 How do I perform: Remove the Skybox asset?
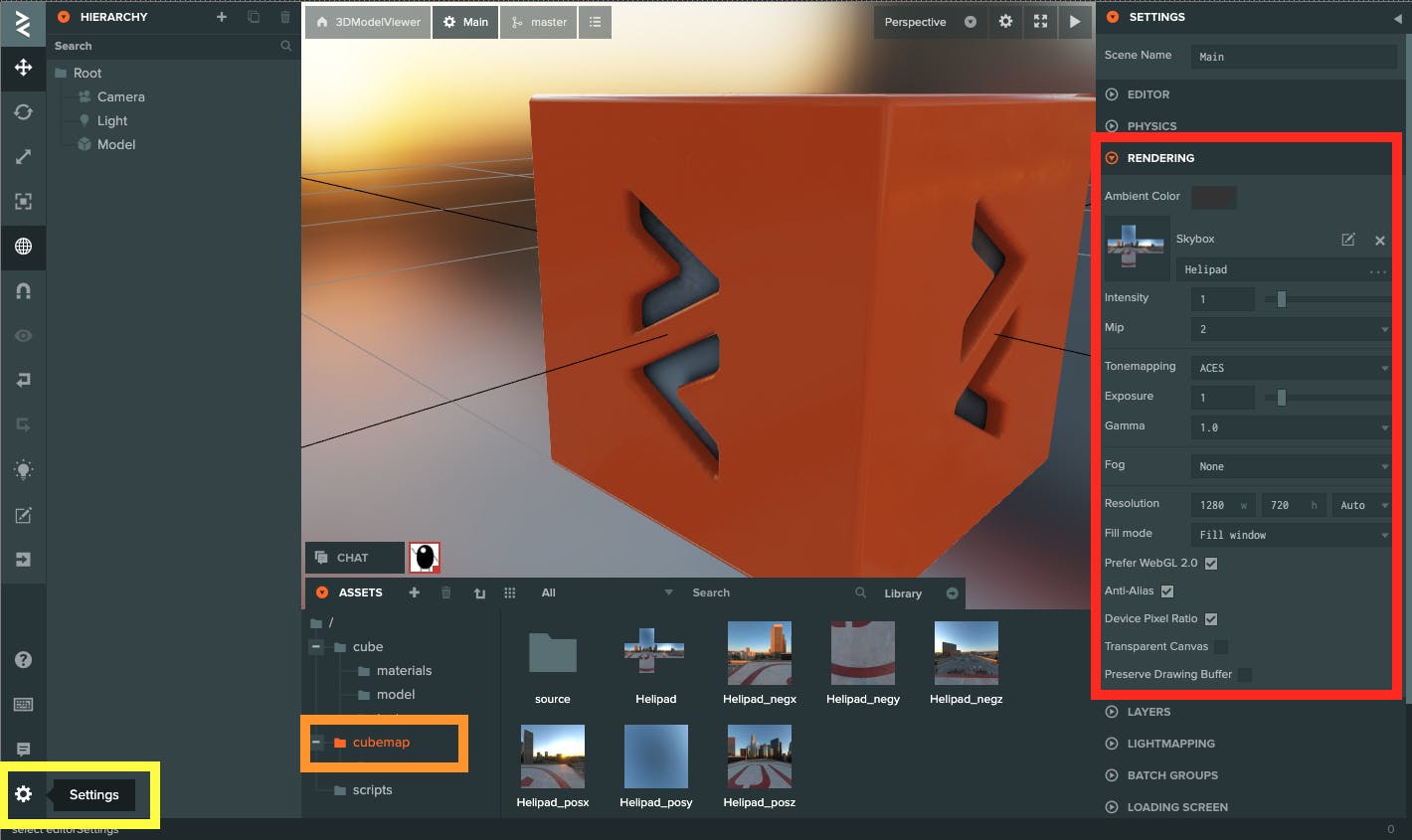(x=1380, y=241)
